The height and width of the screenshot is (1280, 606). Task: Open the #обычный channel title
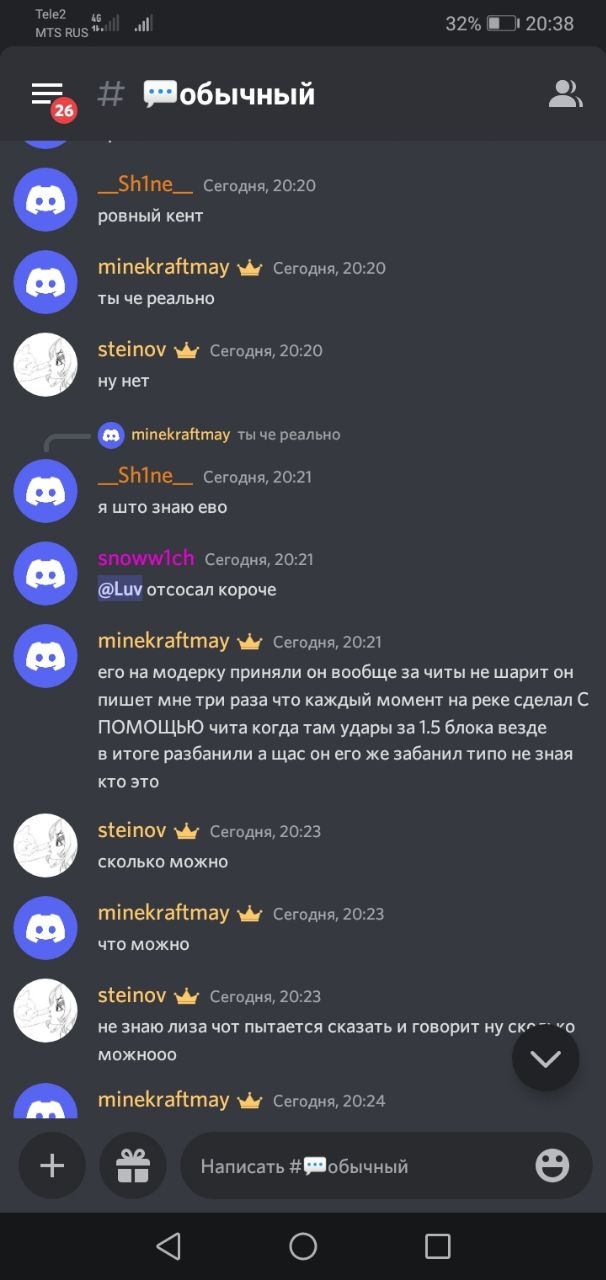pyautogui.click(x=229, y=94)
